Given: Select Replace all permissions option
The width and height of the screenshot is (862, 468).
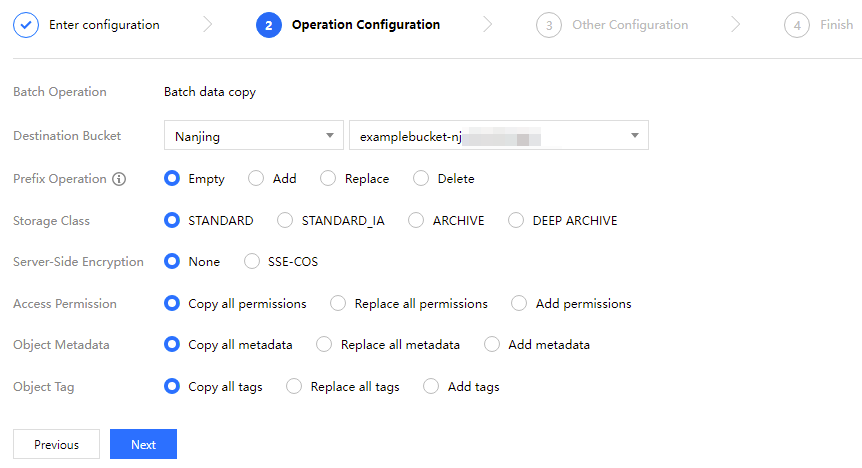Looking at the screenshot, I should 338,304.
